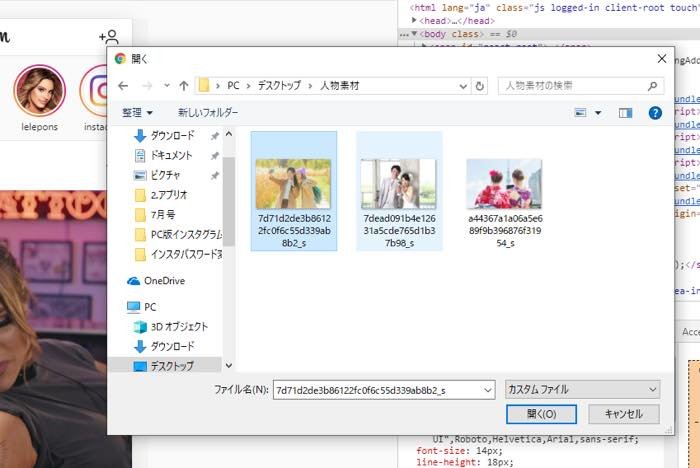The height and width of the screenshot is (468, 700).
Task: Click the キャンセル button
Action: 624,414
